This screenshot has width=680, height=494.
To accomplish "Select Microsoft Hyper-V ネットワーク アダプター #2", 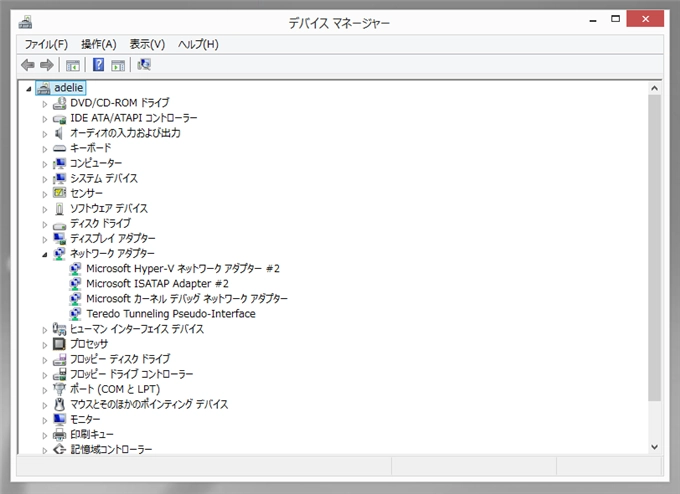I will (x=183, y=269).
